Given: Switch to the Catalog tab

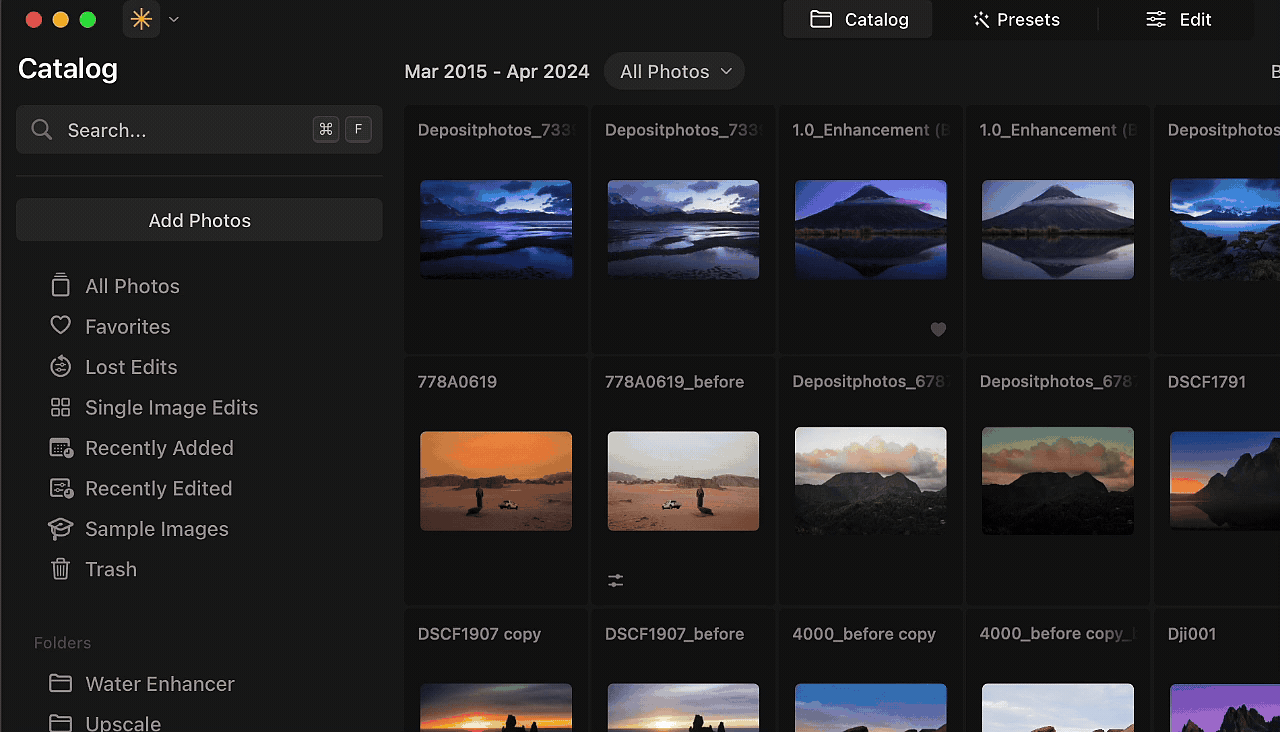Looking at the screenshot, I should [x=858, y=19].
